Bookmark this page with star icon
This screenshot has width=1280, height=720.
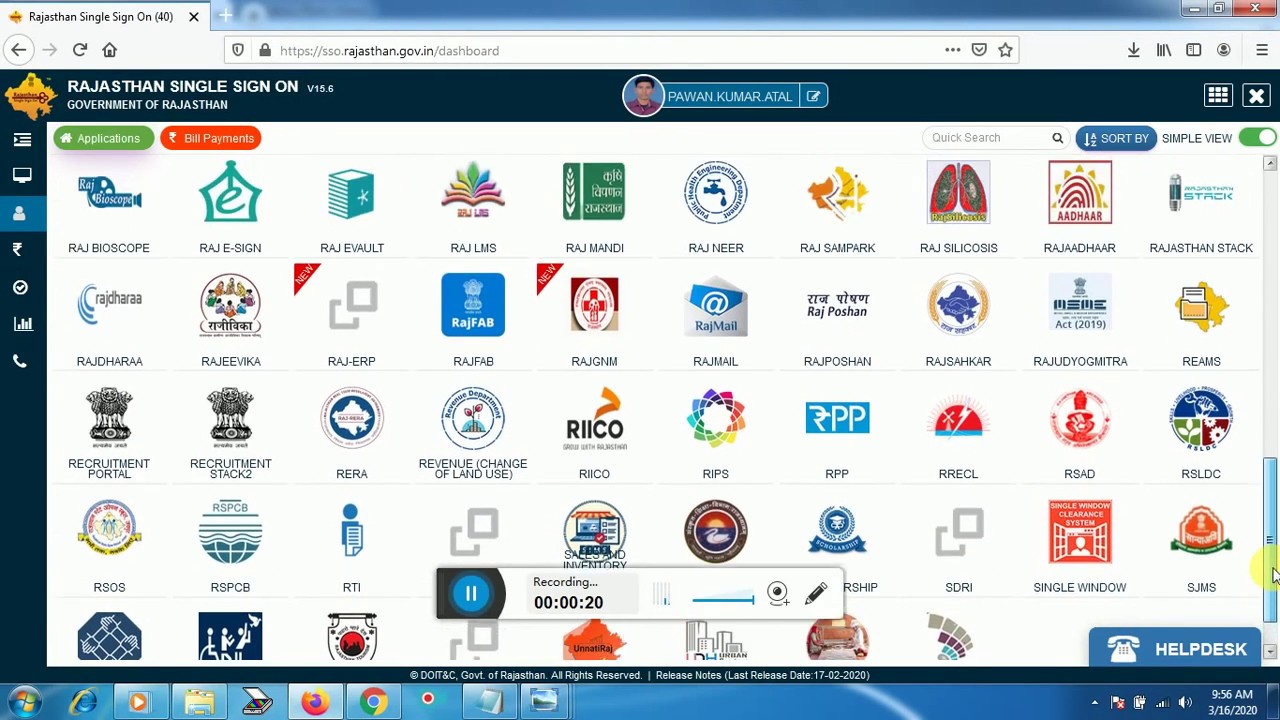pos(1005,50)
